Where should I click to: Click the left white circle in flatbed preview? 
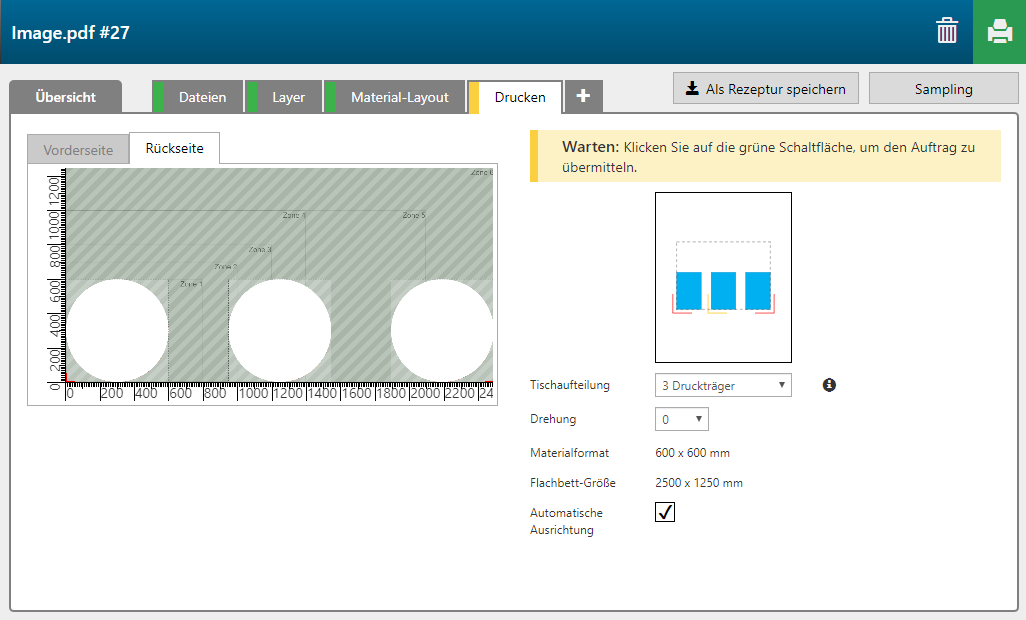click(116, 331)
